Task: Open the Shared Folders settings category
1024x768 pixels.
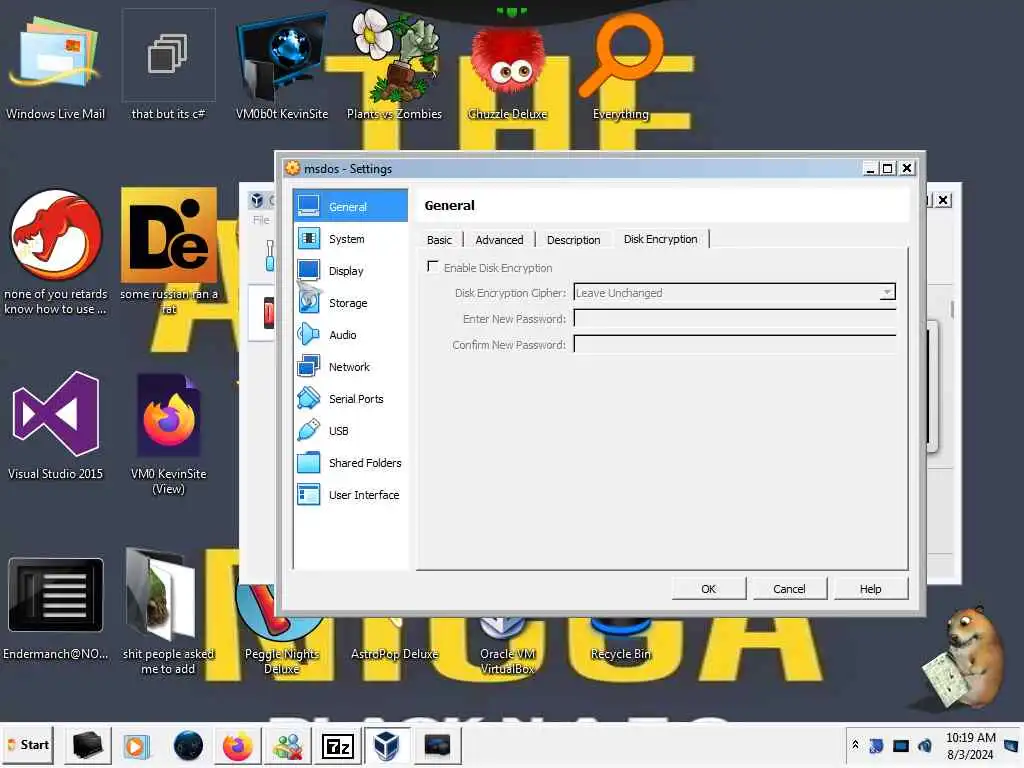Action: (x=351, y=462)
